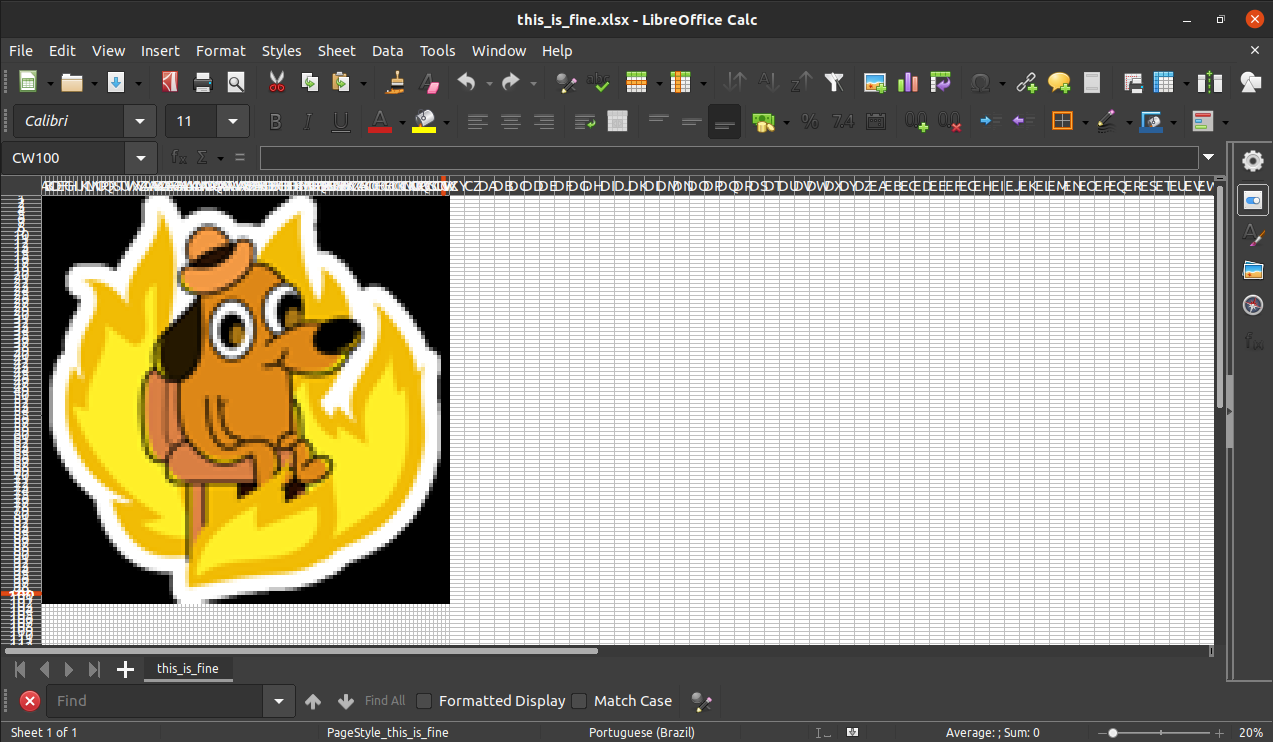The height and width of the screenshot is (742, 1273).
Task: Toggle Bold formatting
Action: coord(276,121)
